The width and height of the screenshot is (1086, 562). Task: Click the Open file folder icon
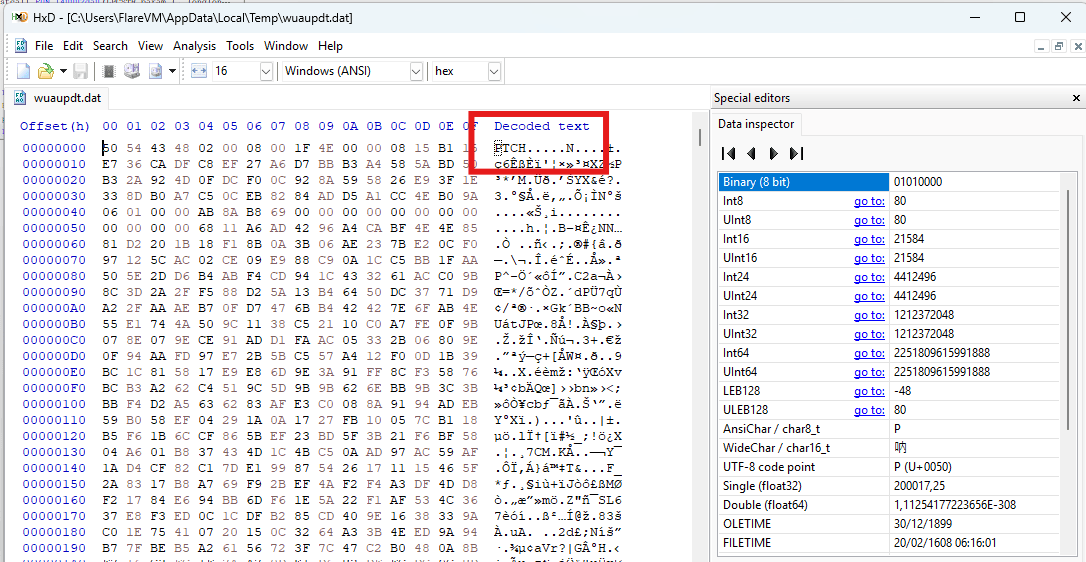tap(46, 71)
